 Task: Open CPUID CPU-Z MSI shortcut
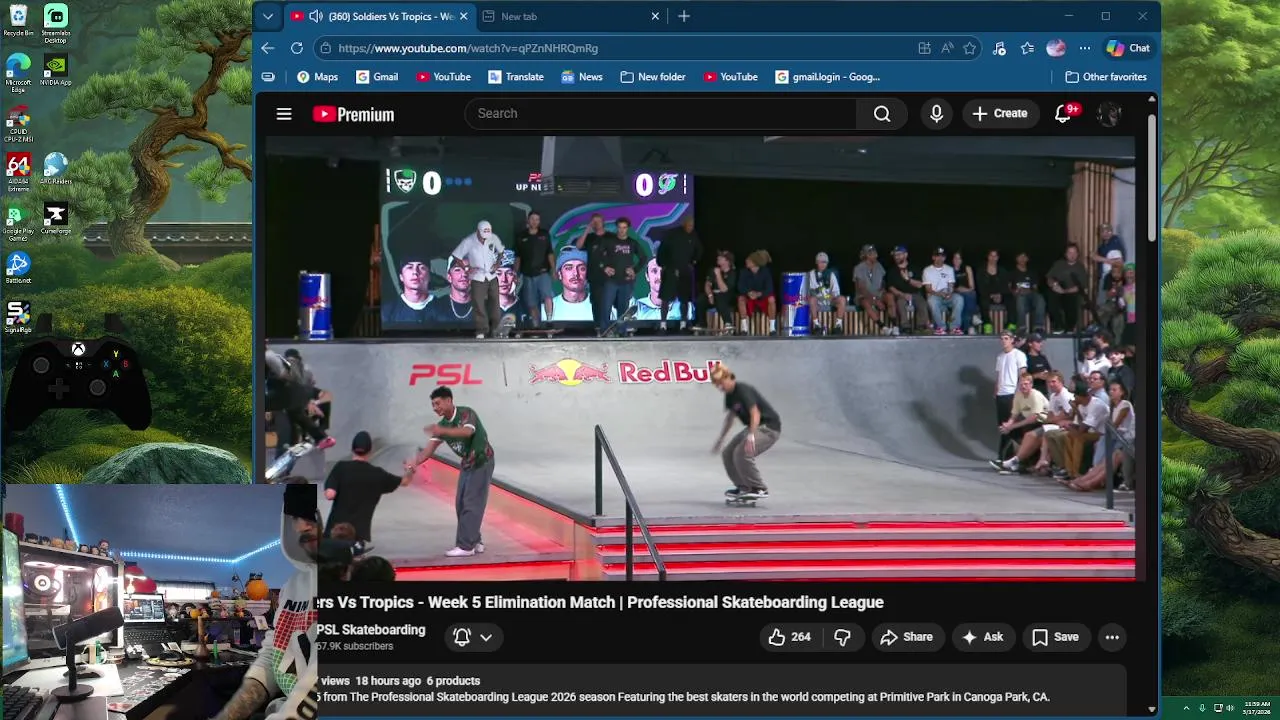click(18, 123)
